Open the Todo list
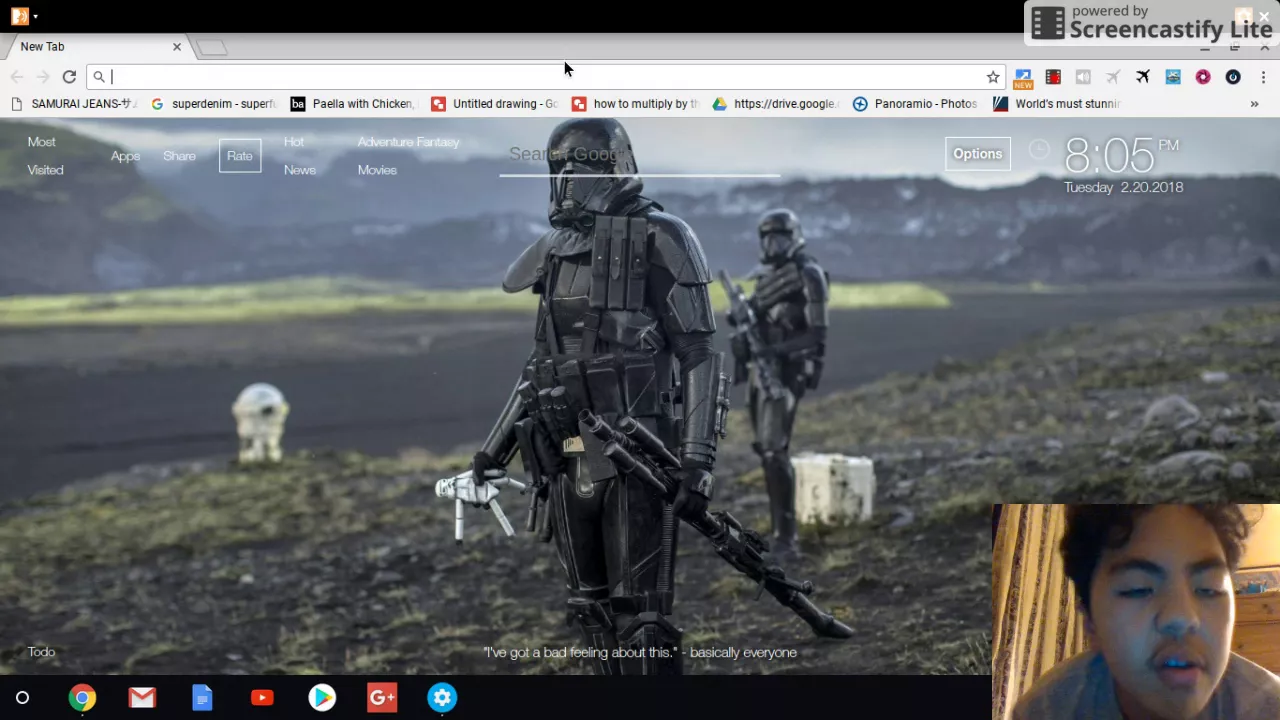Screen dimensions: 1280x720 click(x=41, y=652)
